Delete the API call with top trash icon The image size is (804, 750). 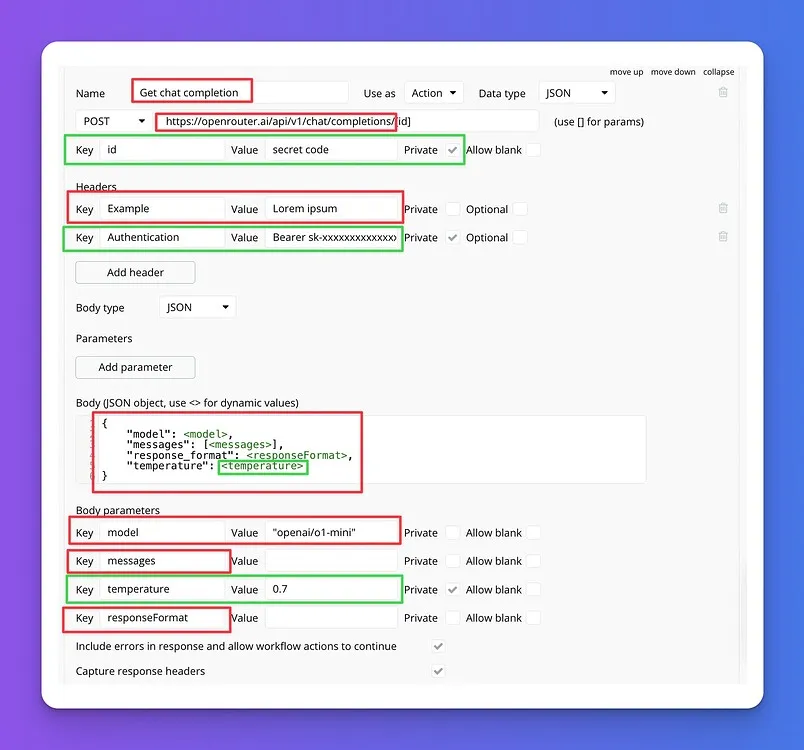pyautogui.click(x=723, y=92)
